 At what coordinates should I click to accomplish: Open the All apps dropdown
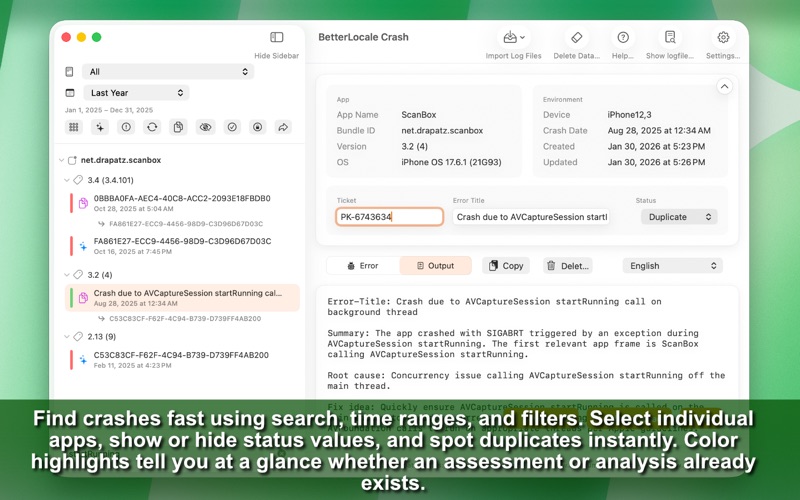[168, 72]
